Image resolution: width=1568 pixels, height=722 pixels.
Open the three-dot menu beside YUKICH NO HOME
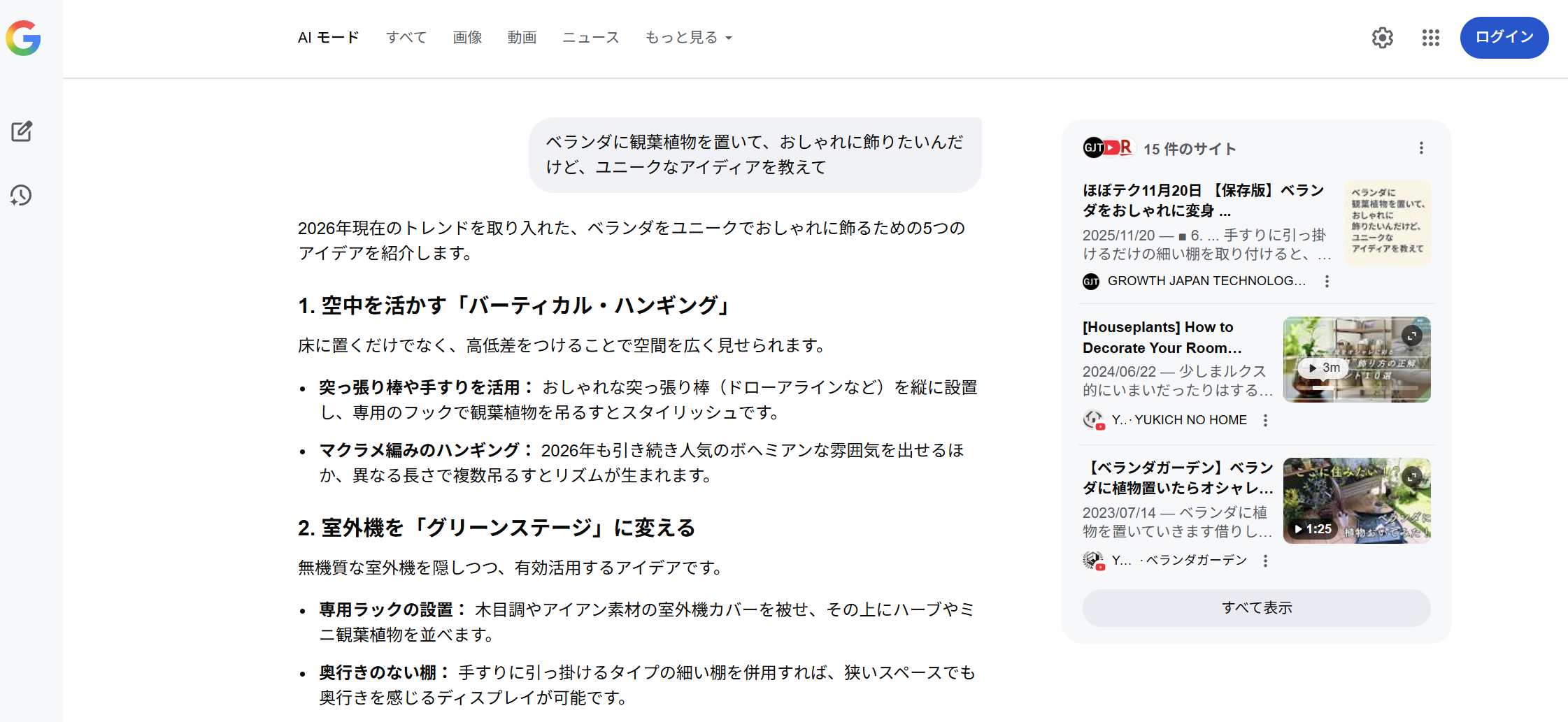(x=1266, y=420)
